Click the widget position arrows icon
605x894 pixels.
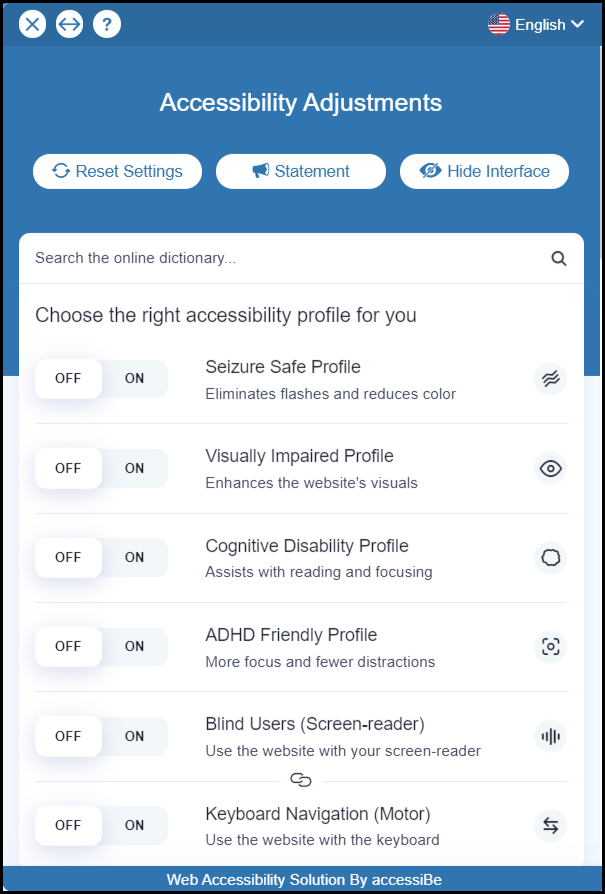[69, 24]
